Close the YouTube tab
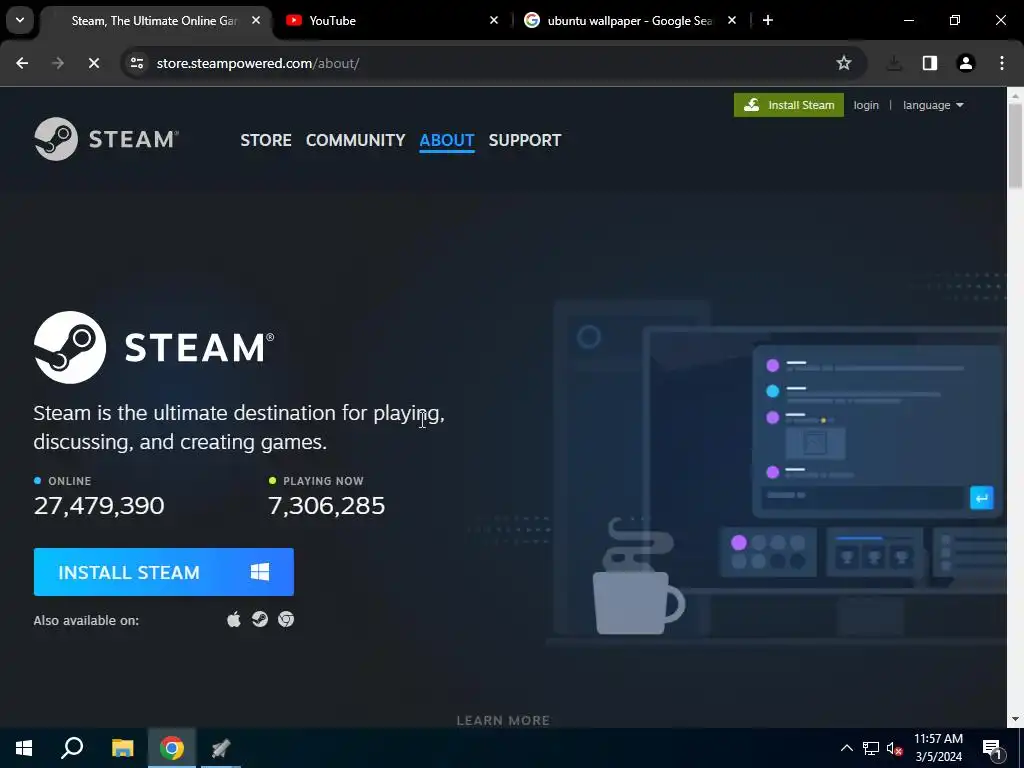The height and width of the screenshot is (768, 1024). [x=494, y=21]
